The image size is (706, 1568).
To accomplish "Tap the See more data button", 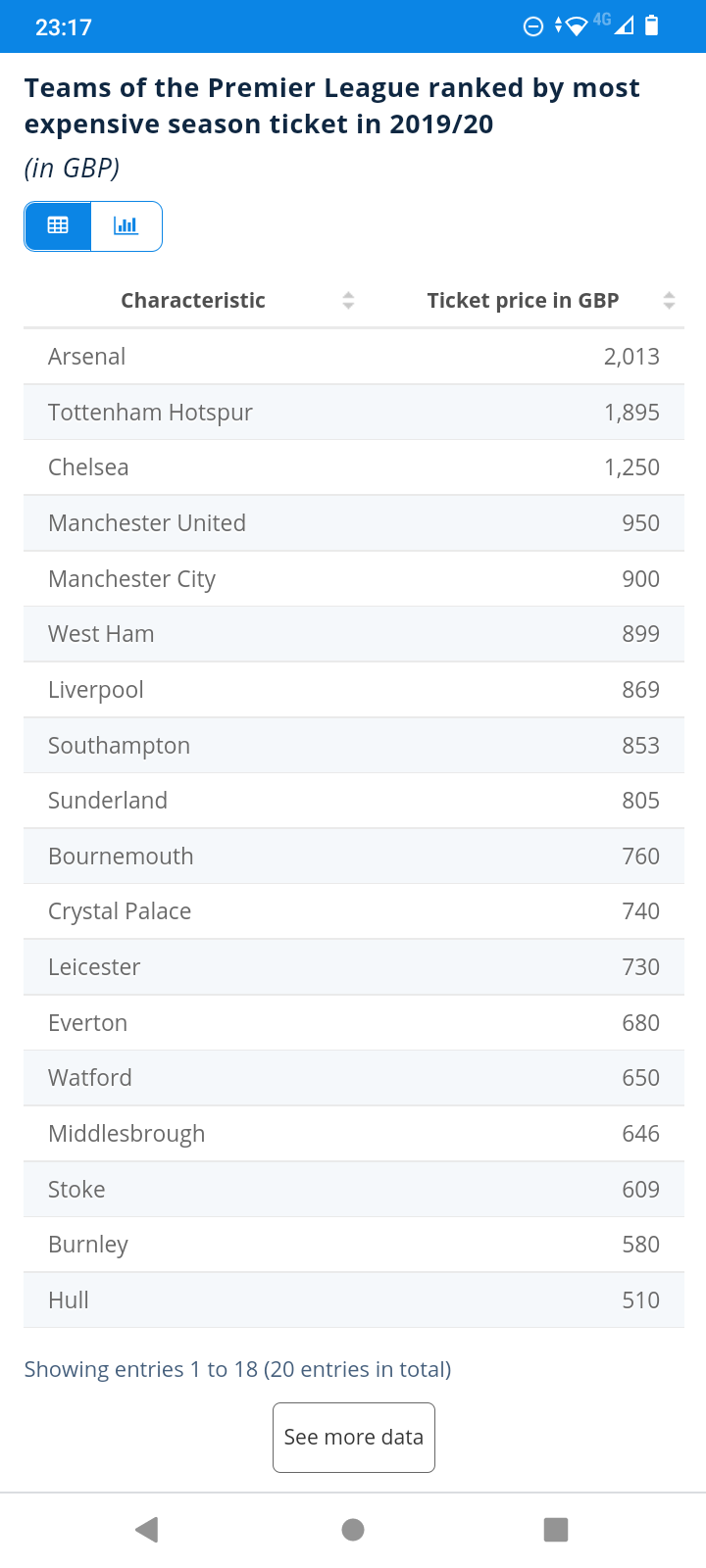I will coord(353,1438).
